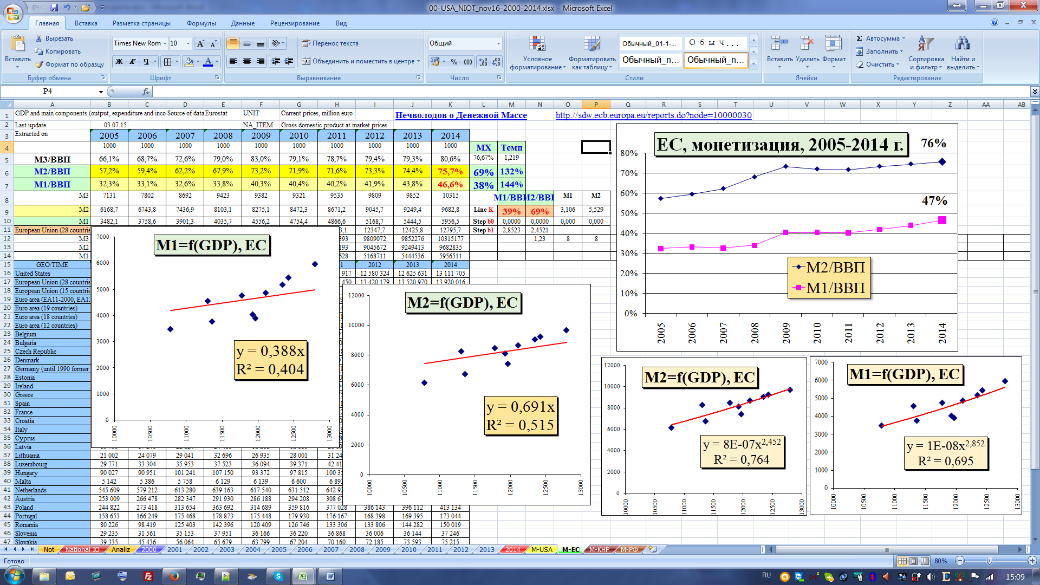Select the M-USA sheet tab
Screen dimensions: 1040x585
[x=541, y=550]
